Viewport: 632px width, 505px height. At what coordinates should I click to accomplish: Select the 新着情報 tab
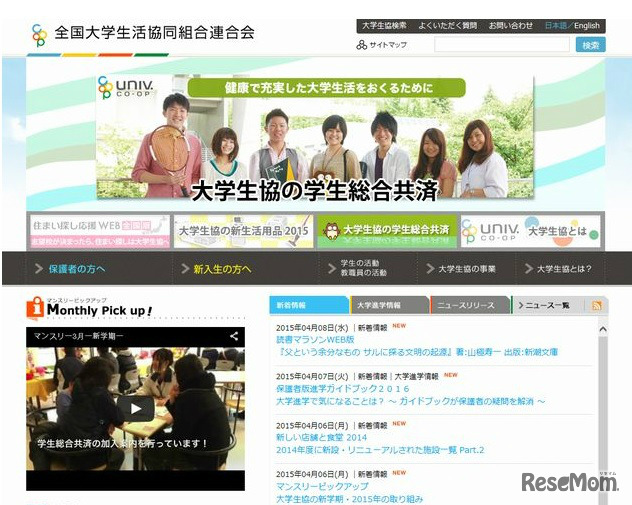309,305
